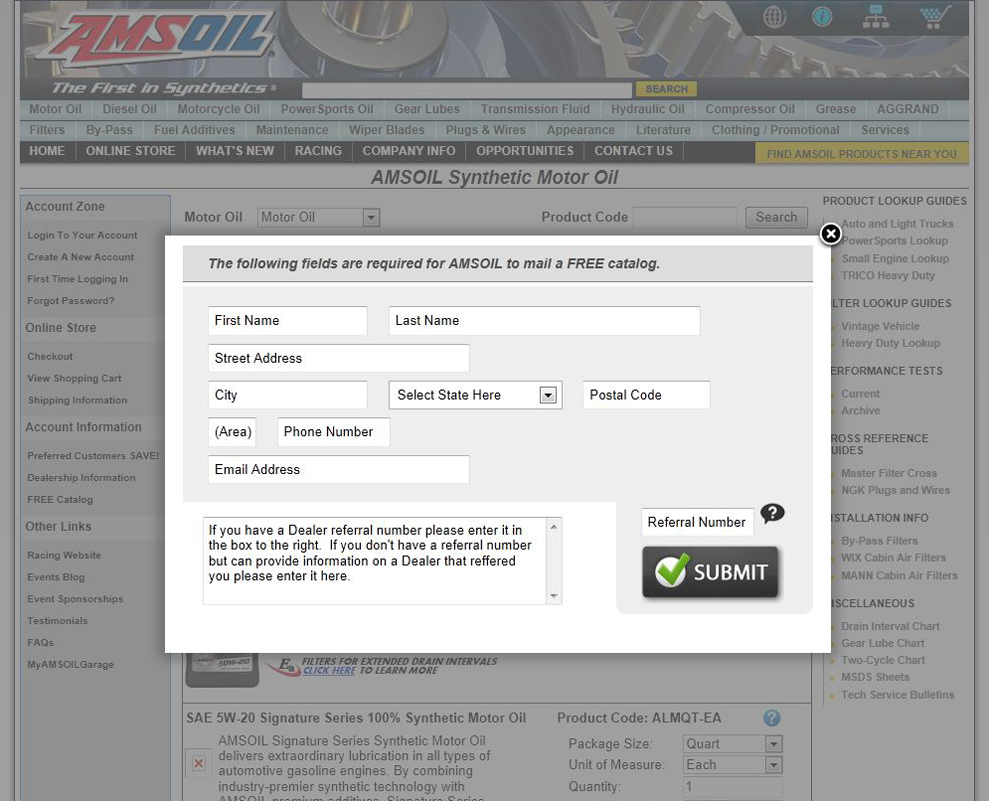This screenshot has height=801, width=989.
Task: Click Create A New Account link
Action: [81, 257]
